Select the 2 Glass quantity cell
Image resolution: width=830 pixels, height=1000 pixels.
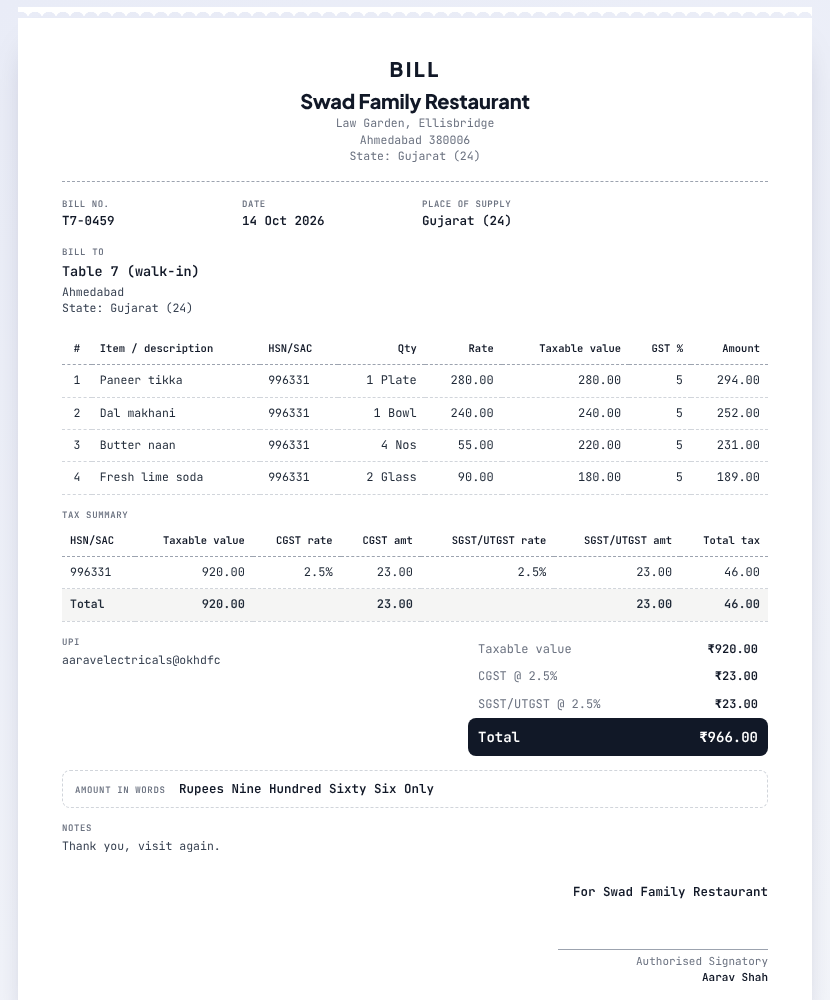391,477
